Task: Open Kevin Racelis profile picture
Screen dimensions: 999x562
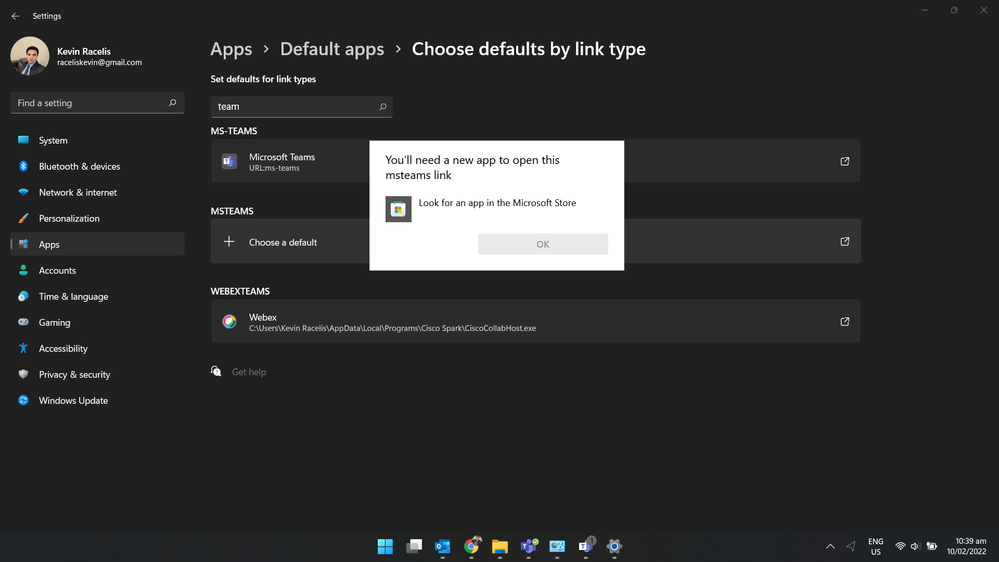Action: (29, 56)
